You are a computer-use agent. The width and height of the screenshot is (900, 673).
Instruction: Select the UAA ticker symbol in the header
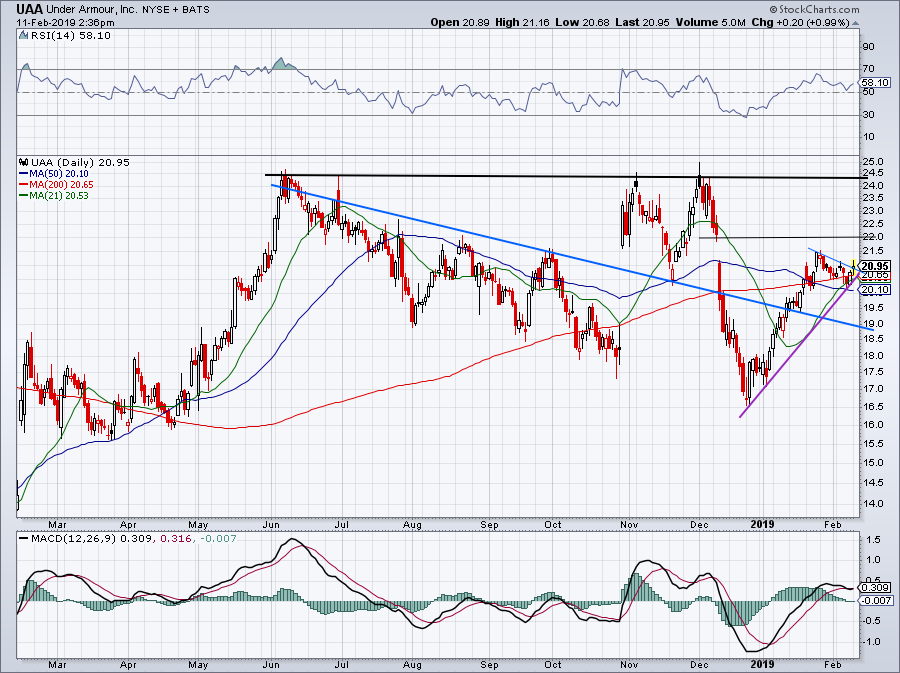29,9
